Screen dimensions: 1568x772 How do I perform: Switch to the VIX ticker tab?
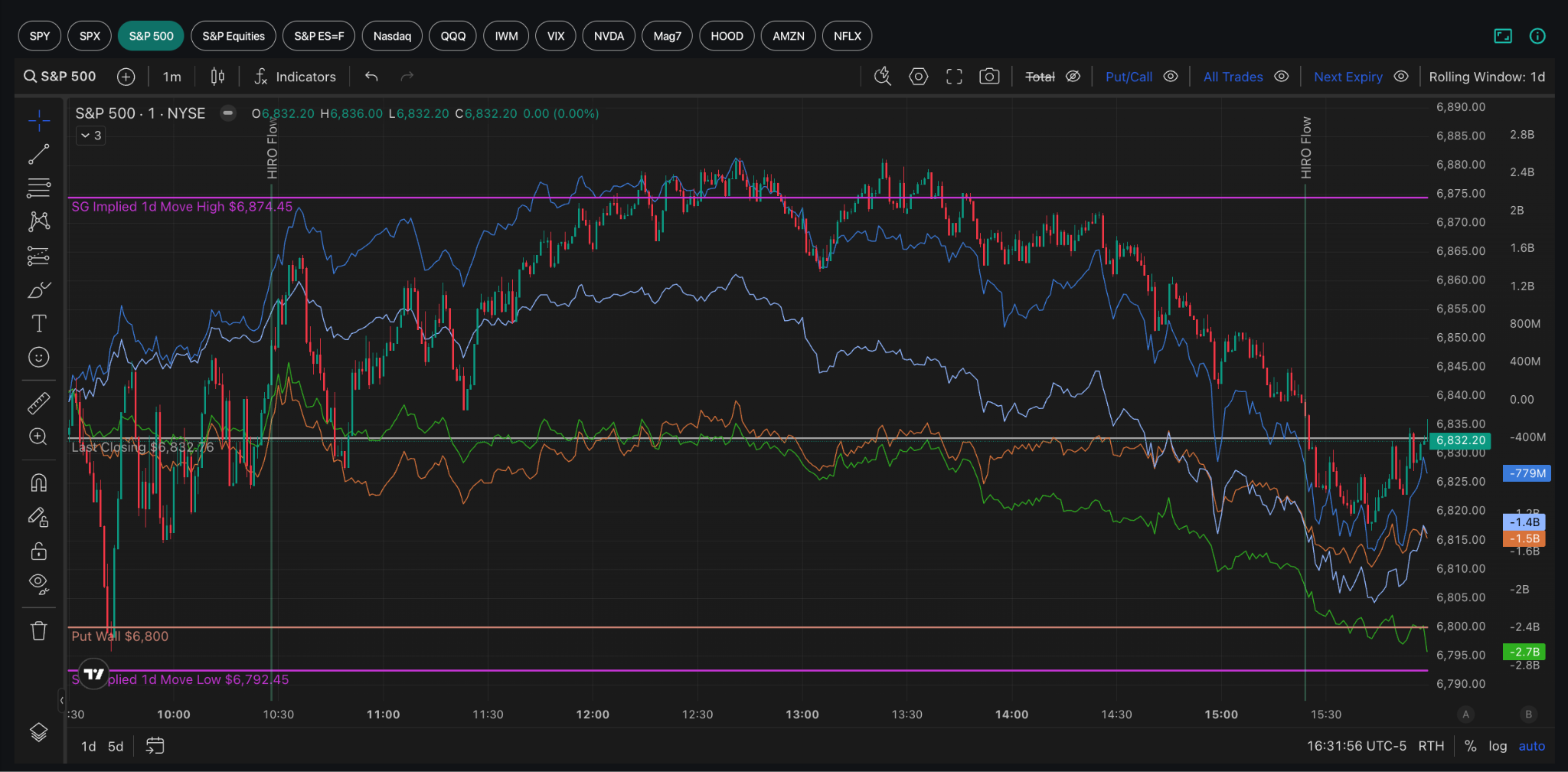pos(556,36)
